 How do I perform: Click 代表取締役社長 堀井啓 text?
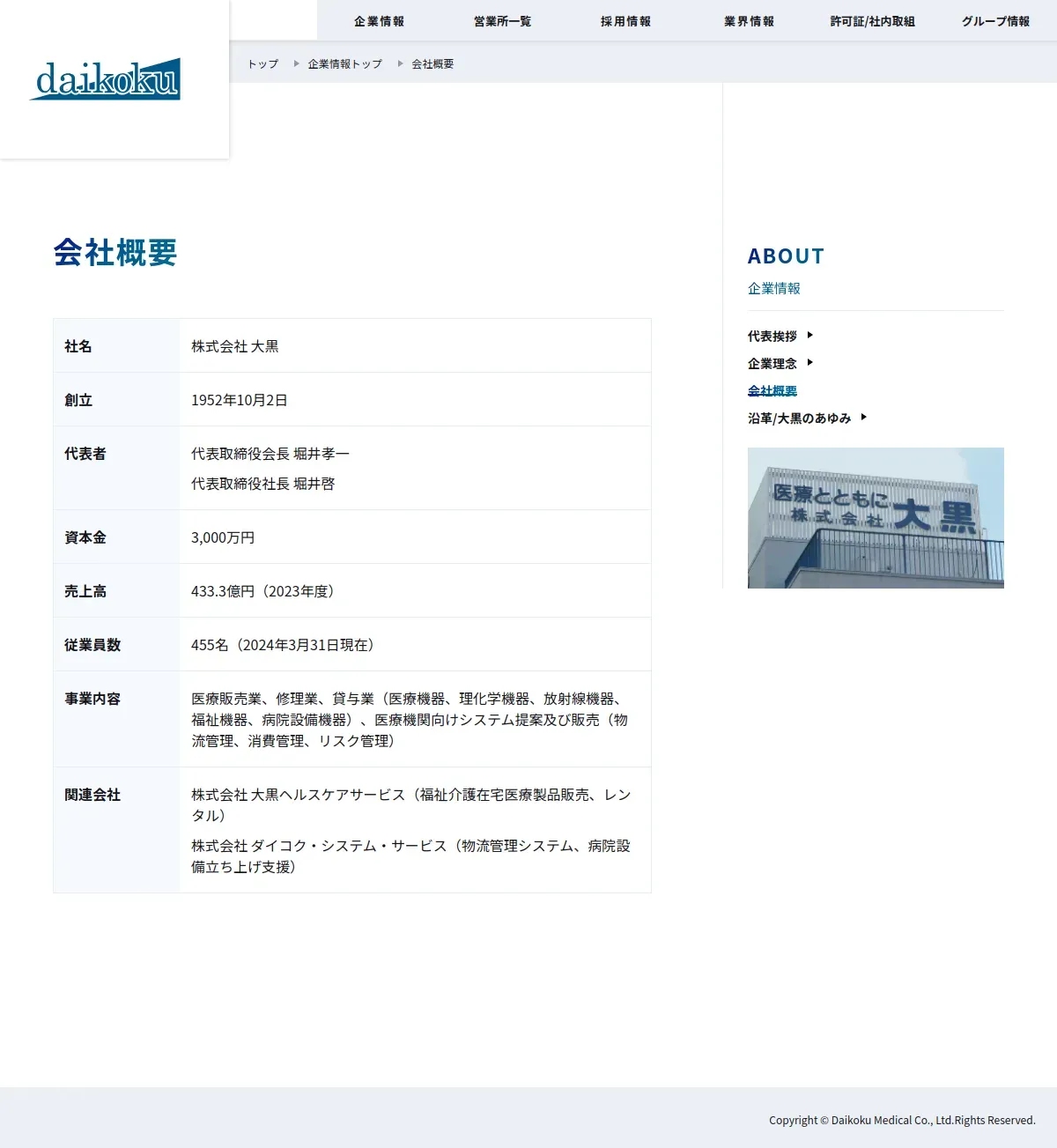coord(262,484)
